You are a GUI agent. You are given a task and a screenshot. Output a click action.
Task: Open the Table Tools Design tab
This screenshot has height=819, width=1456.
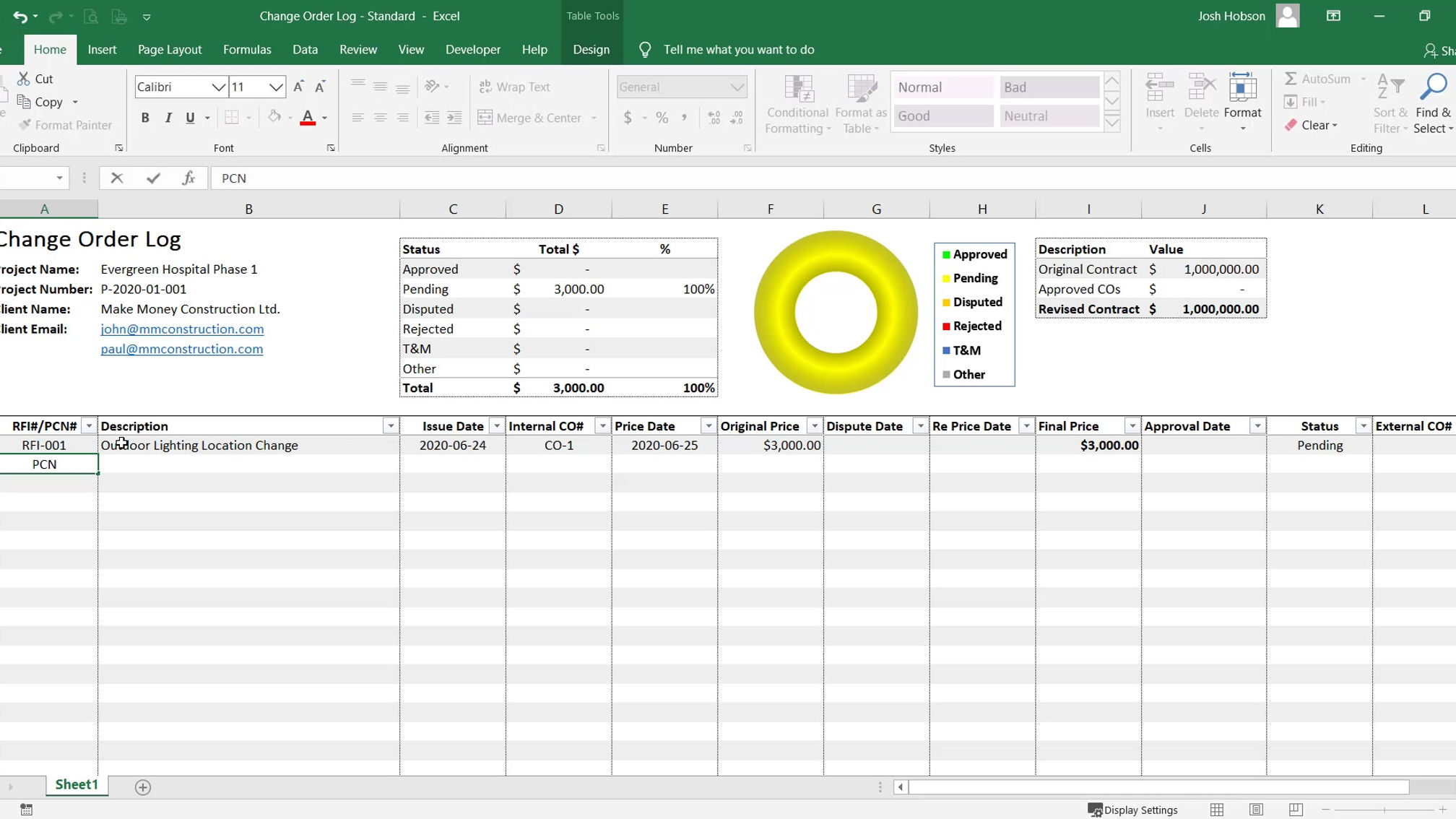pyautogui.click(x=591, y=49)
